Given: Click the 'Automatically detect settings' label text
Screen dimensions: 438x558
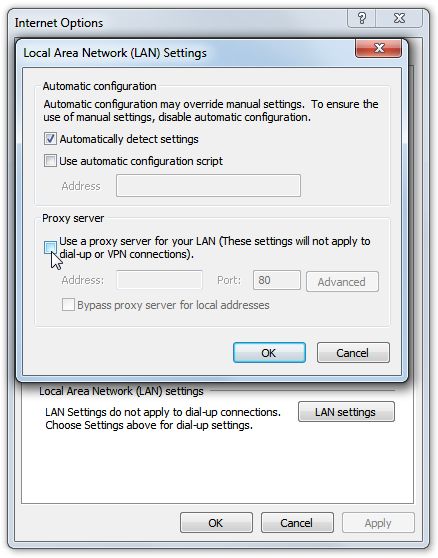Looking at the screenshot, I should click(129, 139).
